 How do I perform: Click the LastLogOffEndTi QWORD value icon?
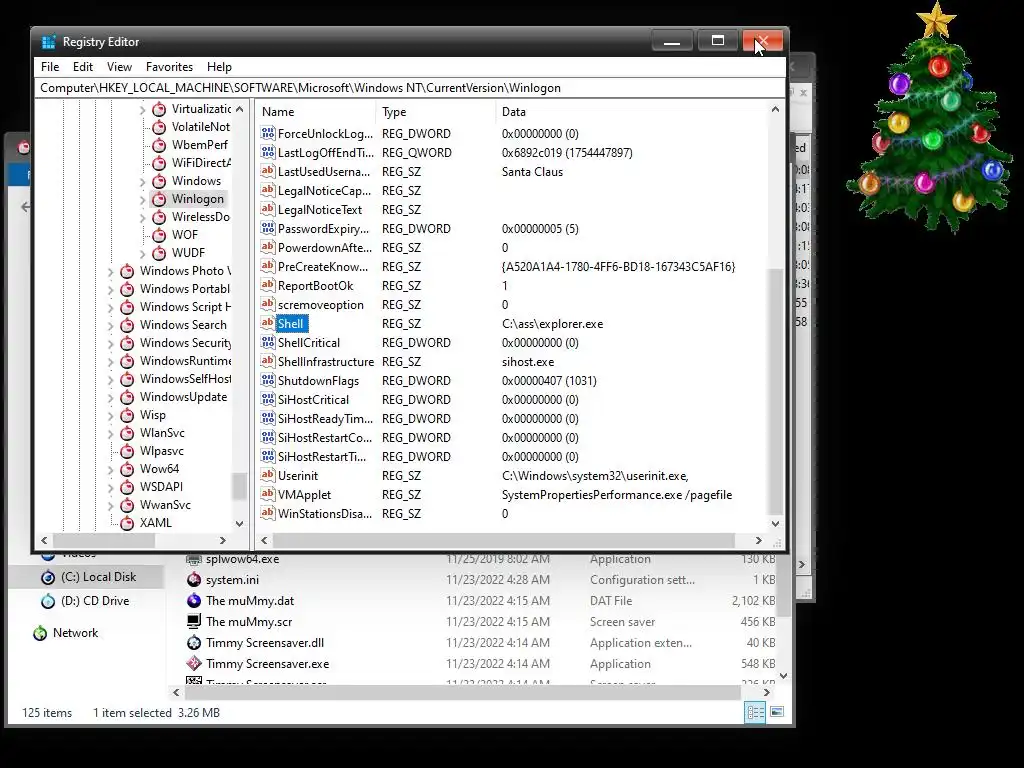click(267, 152)
